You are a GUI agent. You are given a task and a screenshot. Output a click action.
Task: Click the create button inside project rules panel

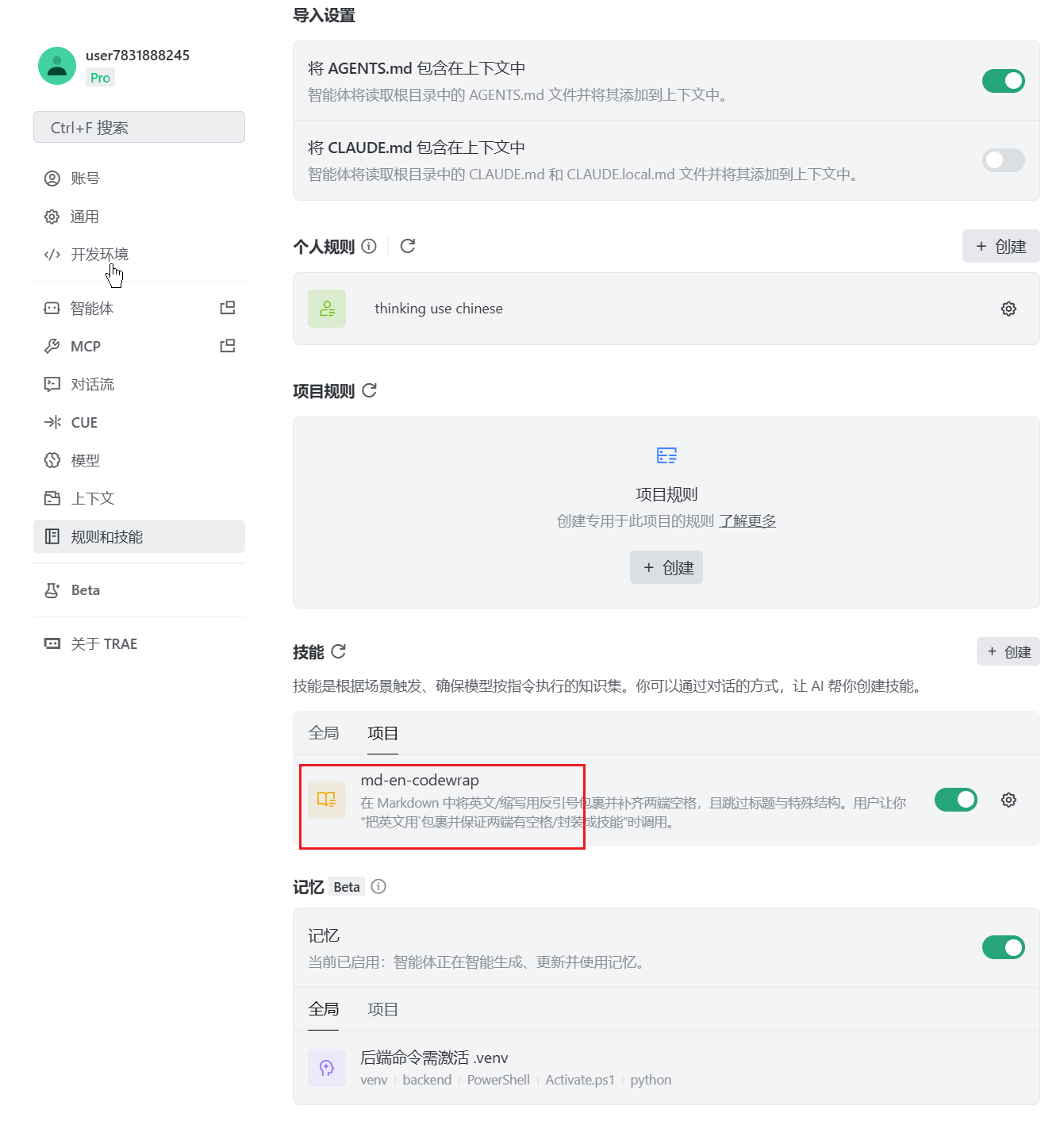click(666, 567)
